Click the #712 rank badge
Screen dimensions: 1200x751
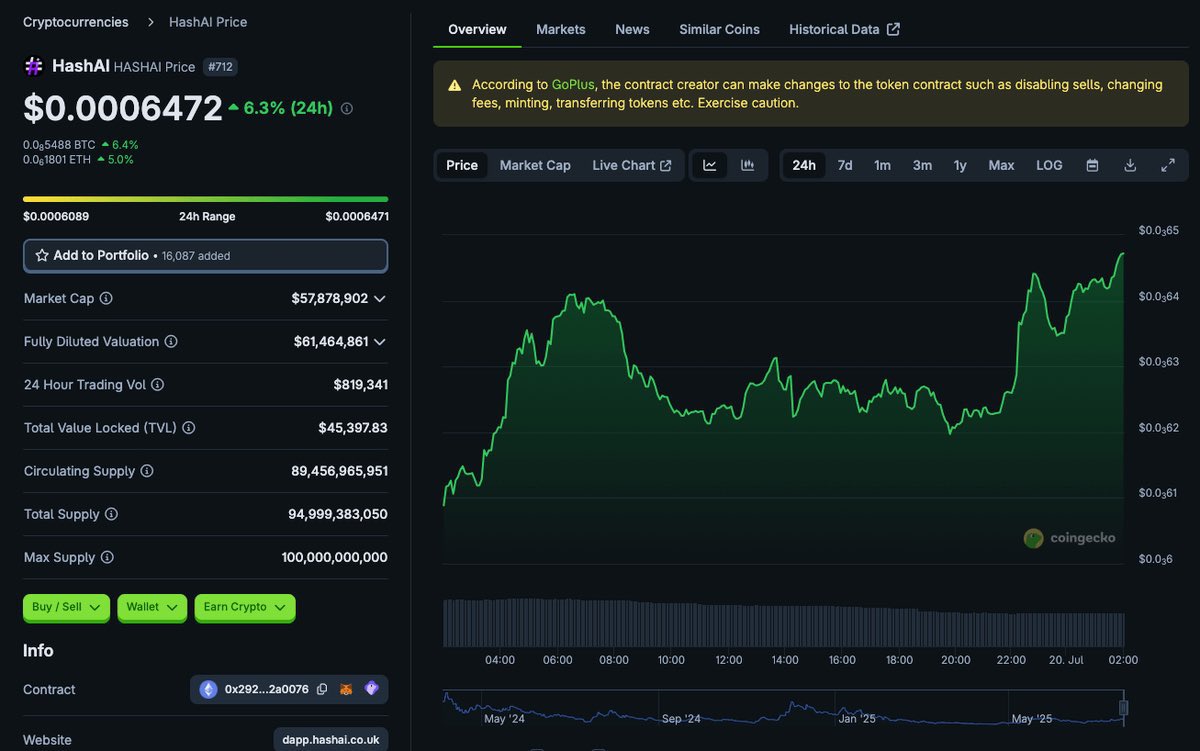coord(220,67)
